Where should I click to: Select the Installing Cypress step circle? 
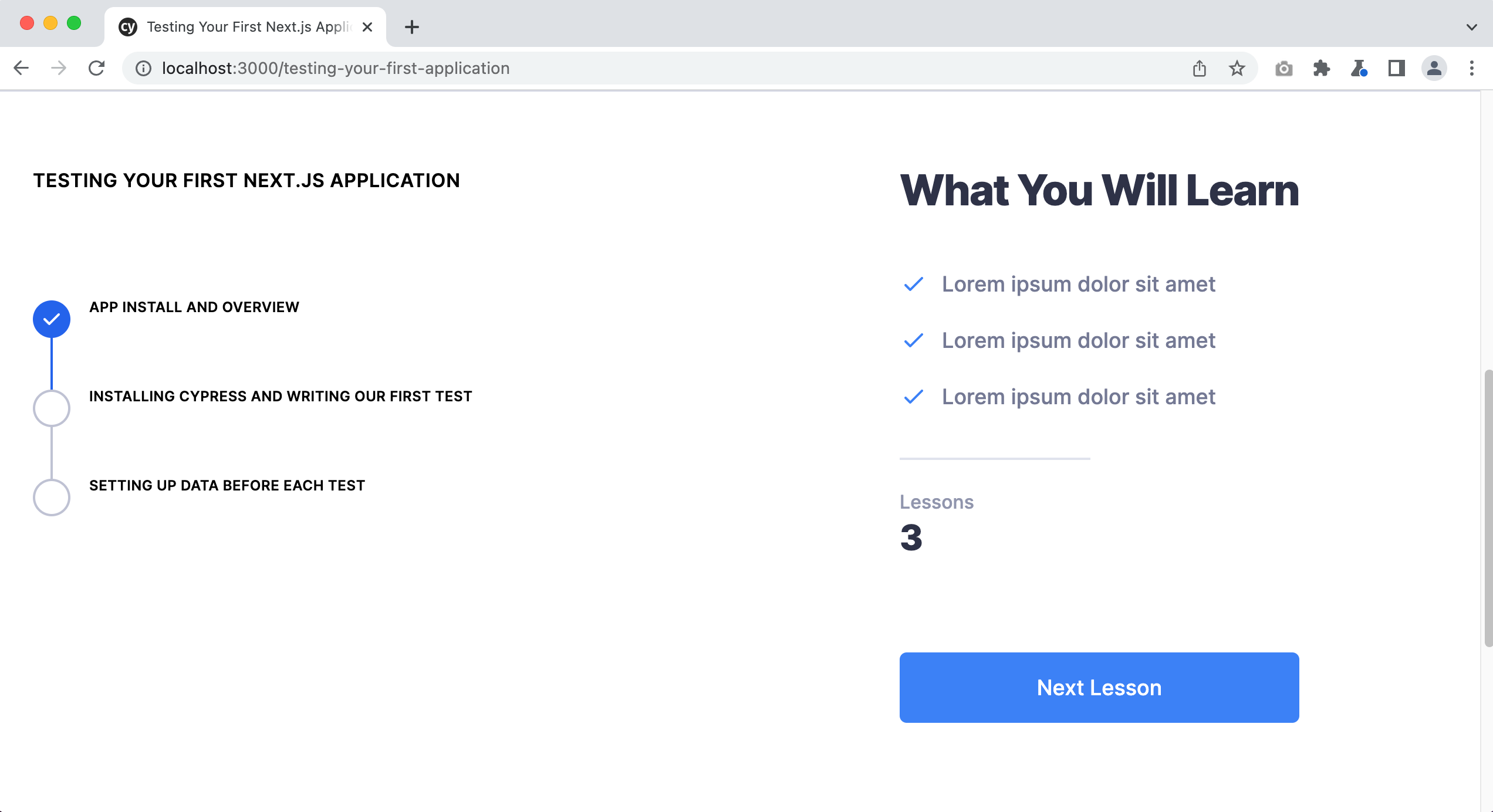[x=52, y=408]
